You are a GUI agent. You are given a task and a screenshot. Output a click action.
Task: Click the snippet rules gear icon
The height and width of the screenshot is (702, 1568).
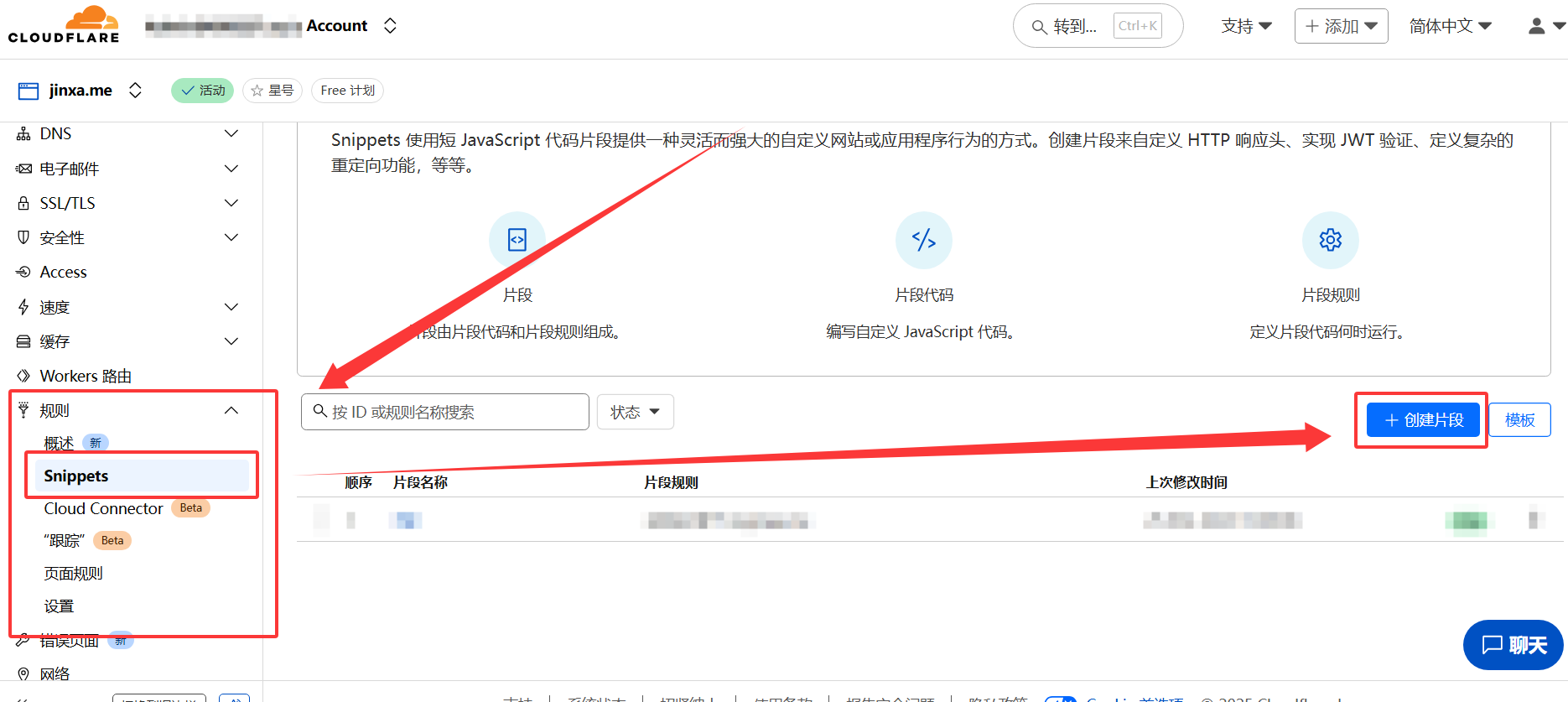pos(1330,240)
